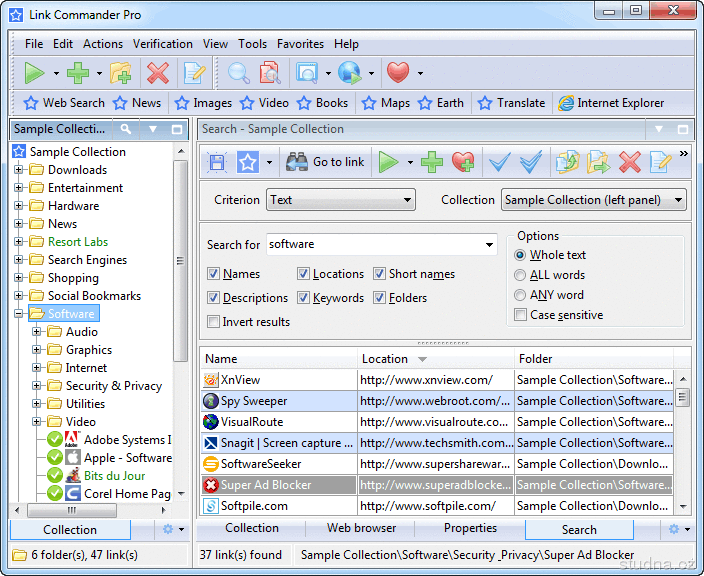Open the Collection dropdown list

click(x=593, y=200)
